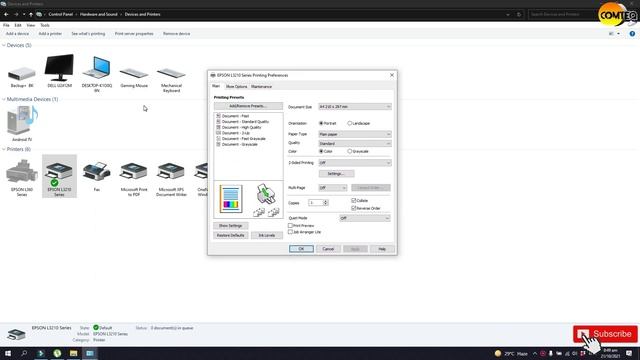640x360 pixels.
Task: Choose Document - High Quality preset
Action: 241,127
